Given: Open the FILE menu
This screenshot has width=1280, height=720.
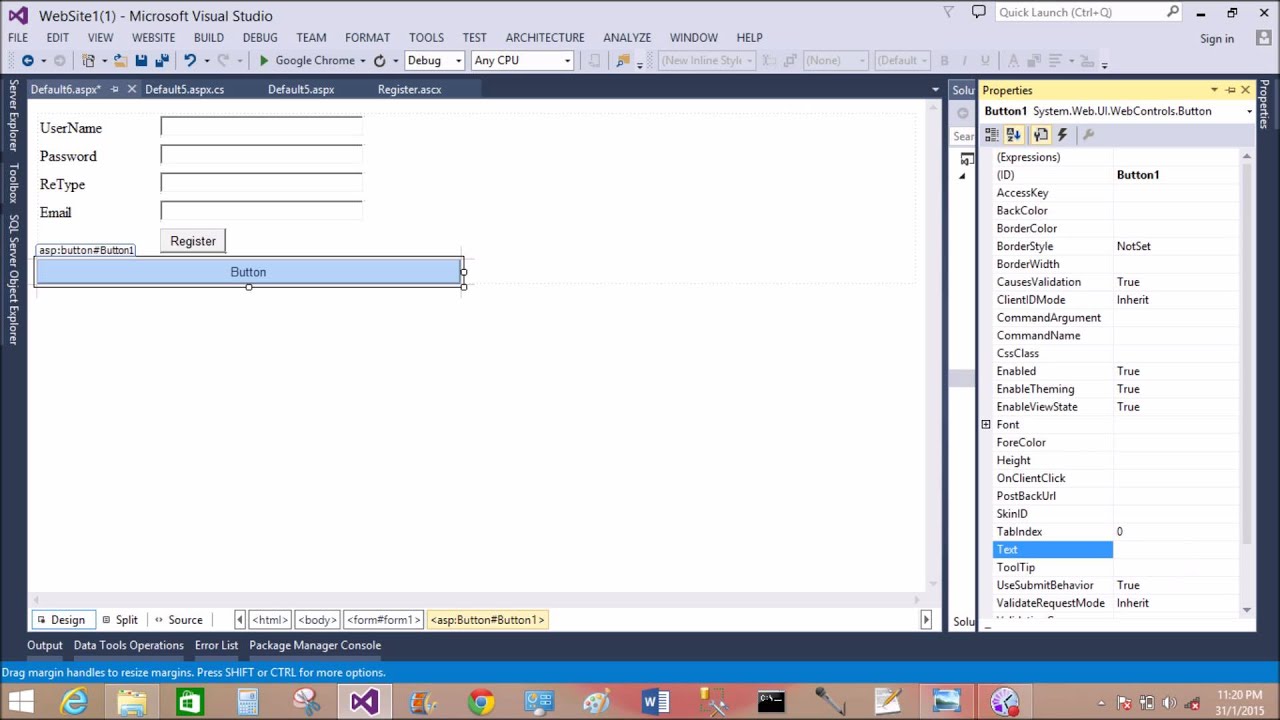Looking at the screenshot, I should [x=18, y=37].
